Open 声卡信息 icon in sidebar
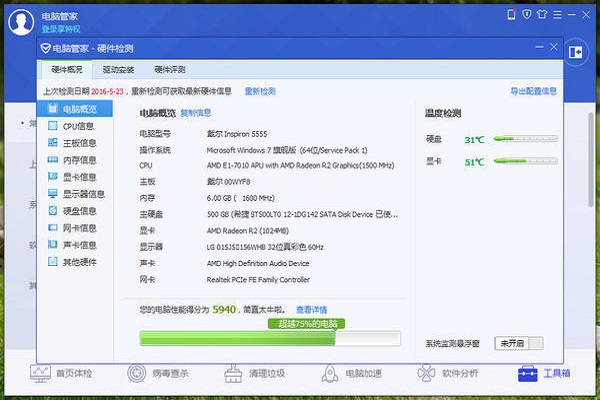This screenshot has height=400, width=600. pos(53,245)
